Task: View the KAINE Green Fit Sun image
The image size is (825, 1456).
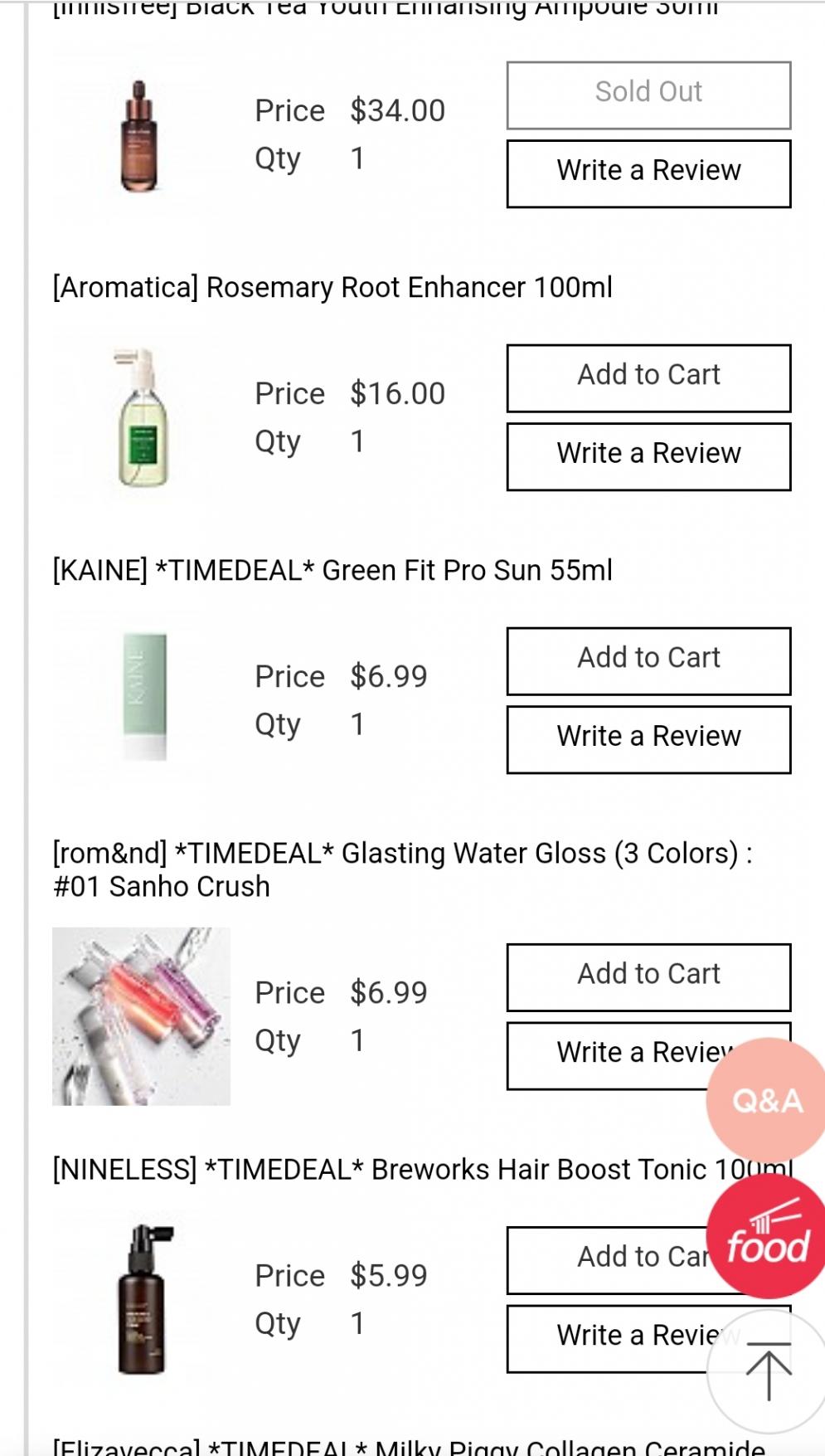Action: pos(144,697)
